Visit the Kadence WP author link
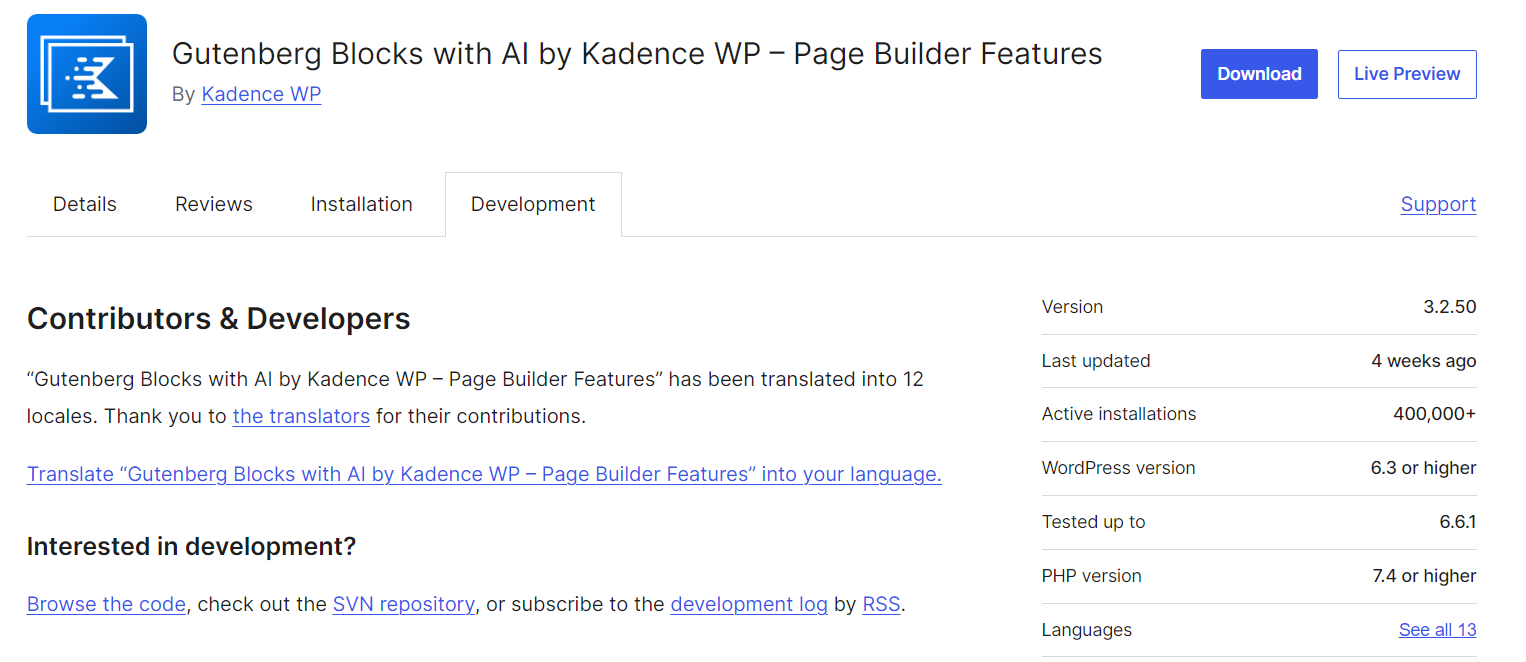Image resolution: width=1526 pixels, height=662 pixels. [261, 94]
